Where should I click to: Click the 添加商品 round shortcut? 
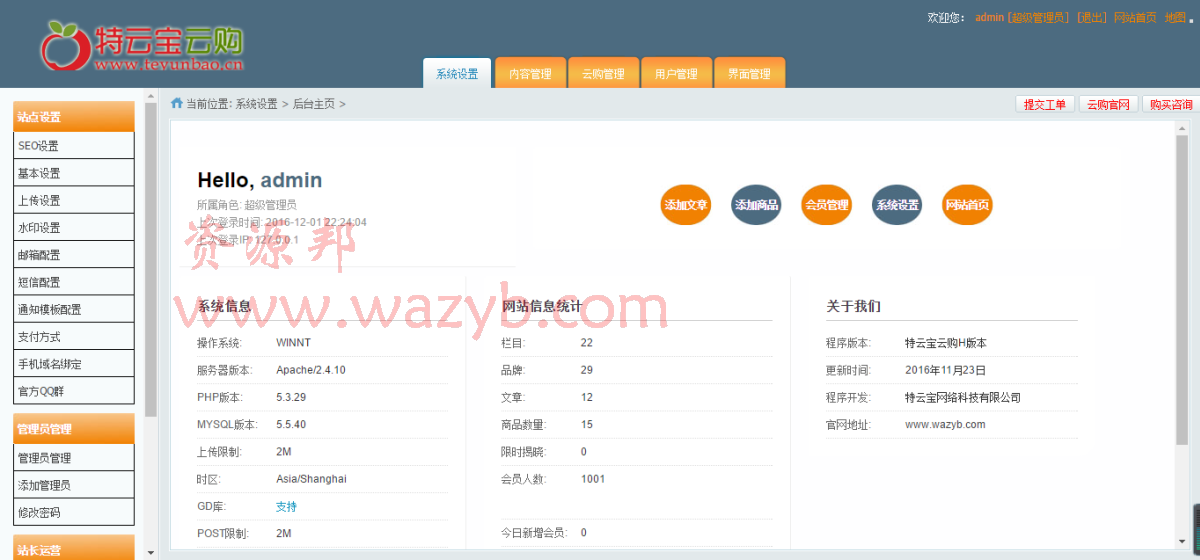[756, 205]
